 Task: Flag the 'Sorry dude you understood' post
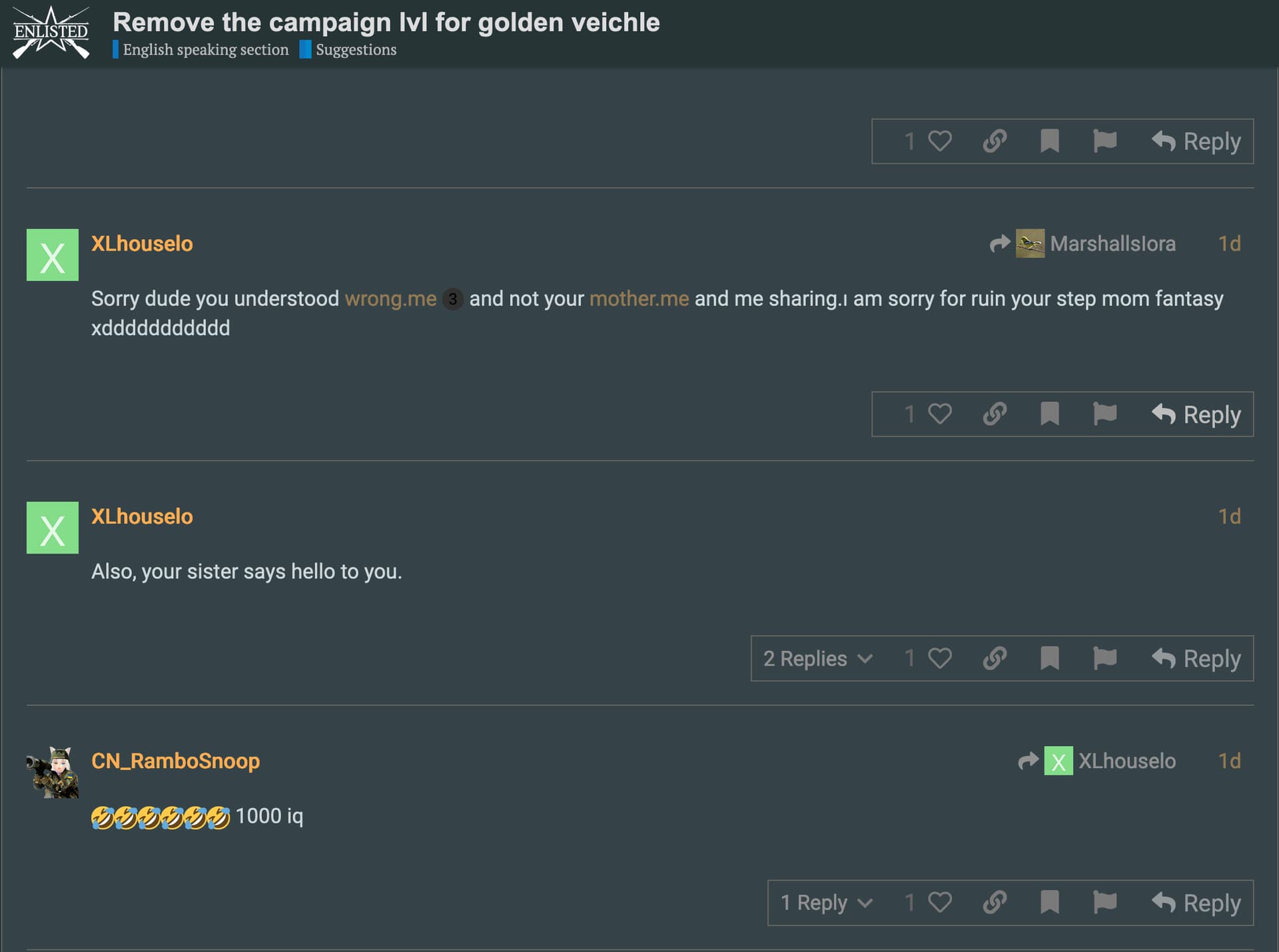1104,414
